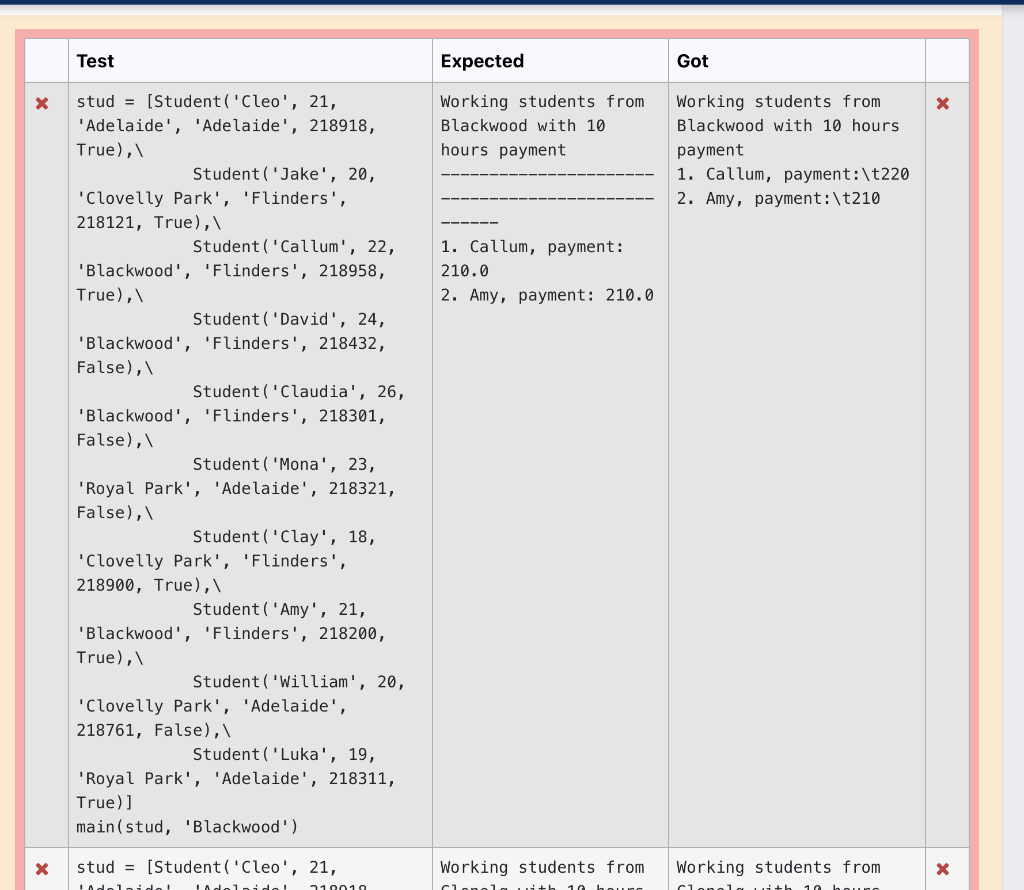Click the red failure marker next to the second test
This screenshot has width=1024, height=890.
pos(42,867)
